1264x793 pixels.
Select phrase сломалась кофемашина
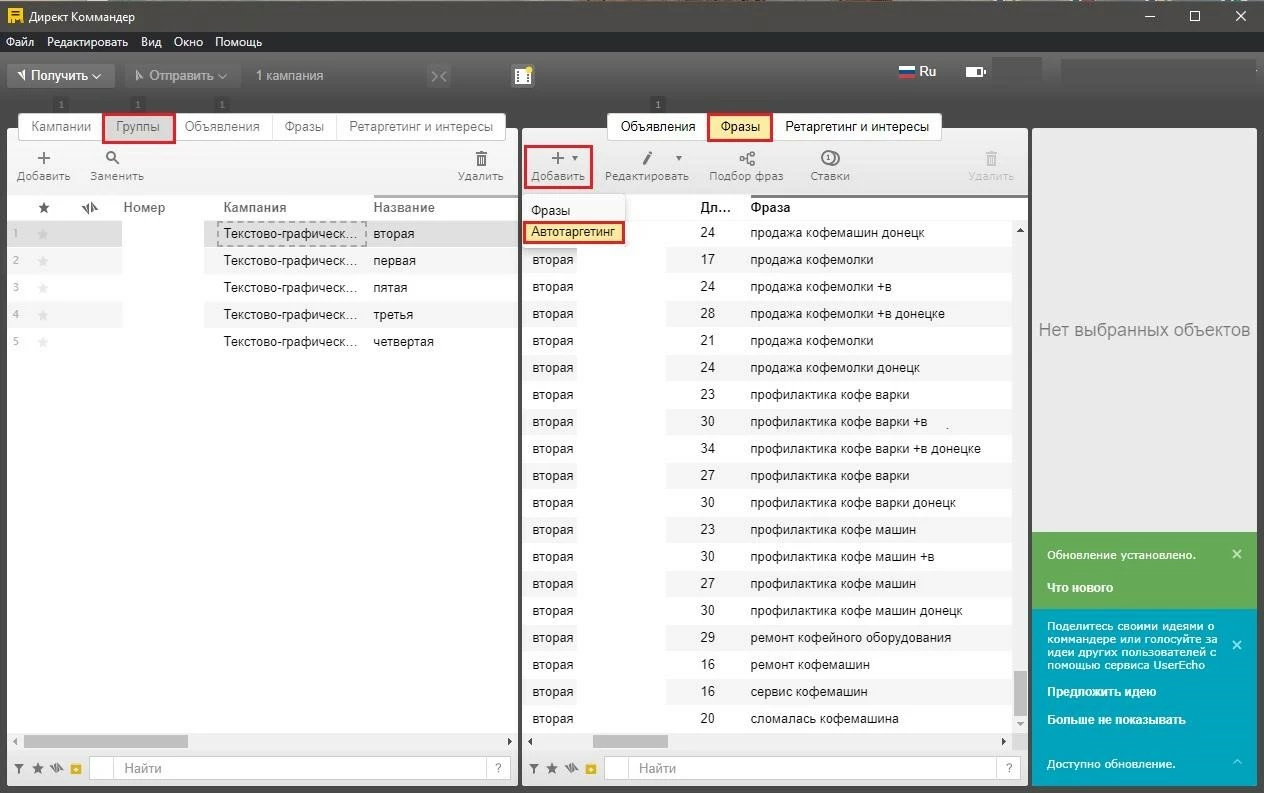824,718
